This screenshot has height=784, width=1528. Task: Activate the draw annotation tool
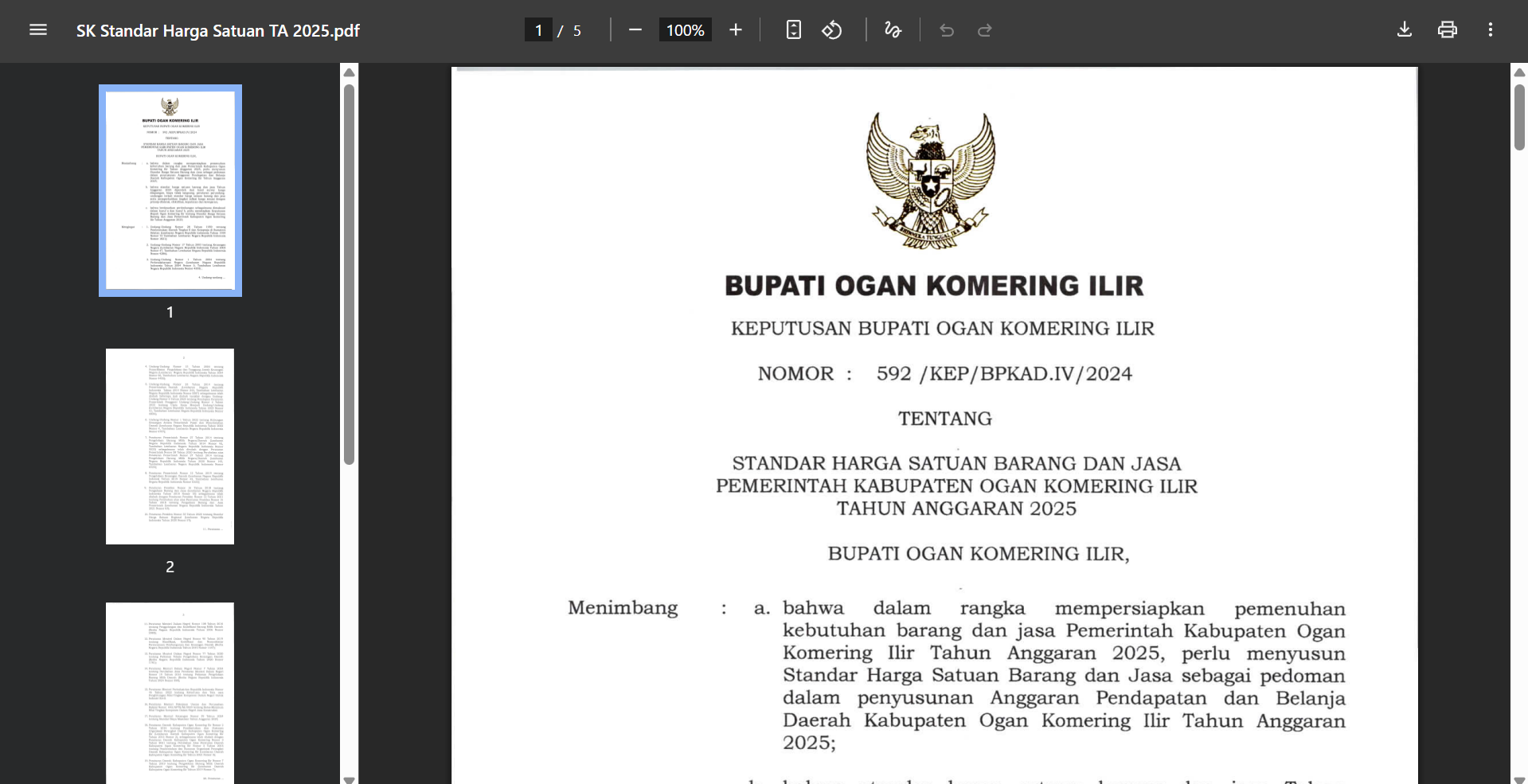(x=893, y=30)
